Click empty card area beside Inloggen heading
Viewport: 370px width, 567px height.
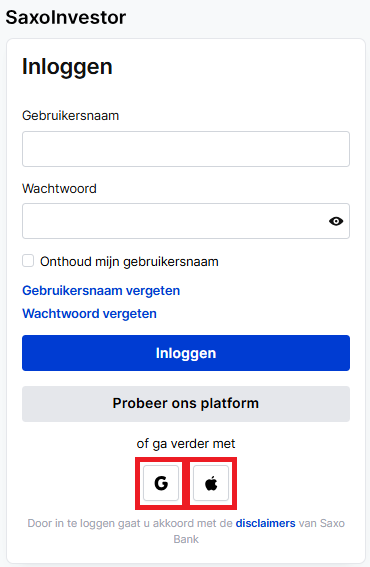235,67
